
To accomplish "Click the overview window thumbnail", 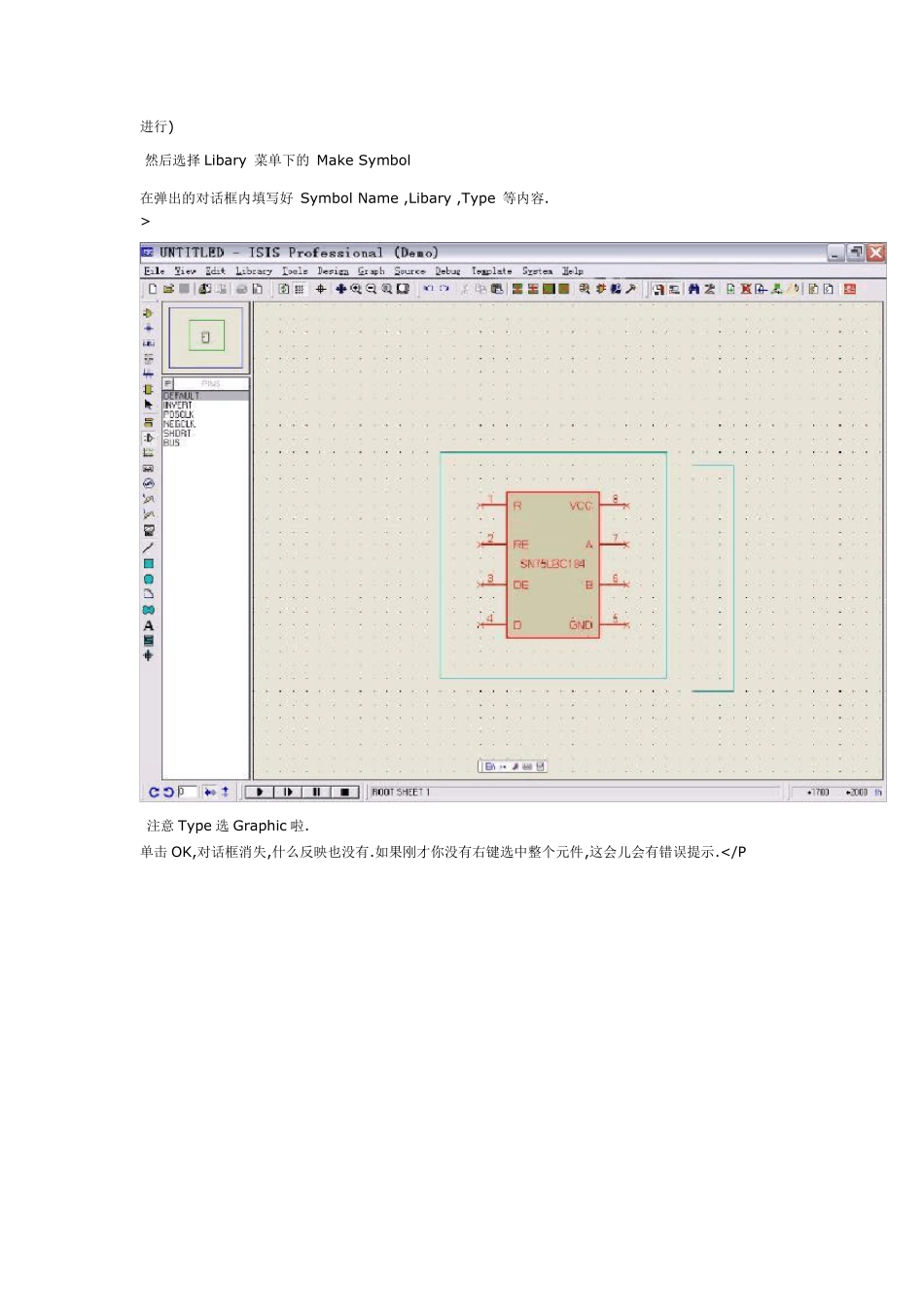I will 205,337.
